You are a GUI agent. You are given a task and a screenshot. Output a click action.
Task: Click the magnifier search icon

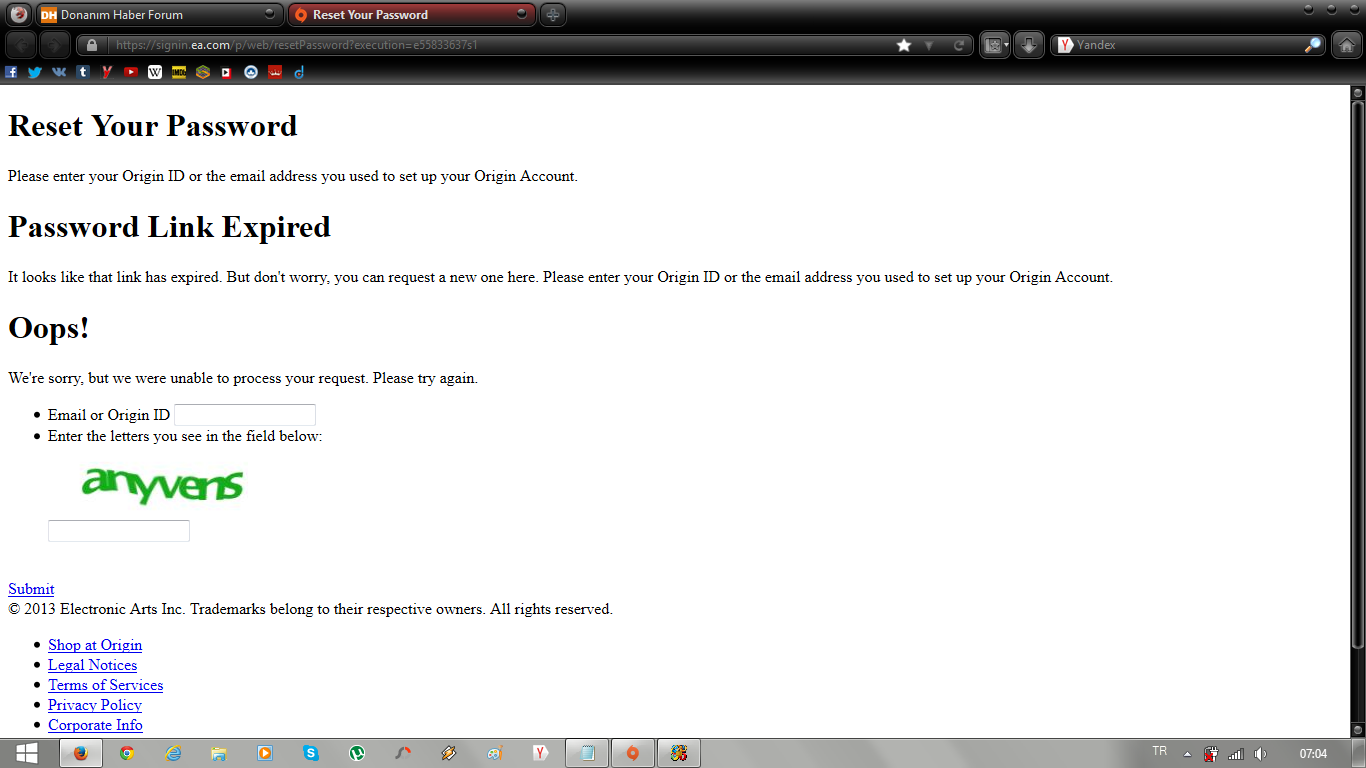click(1313, 45)
